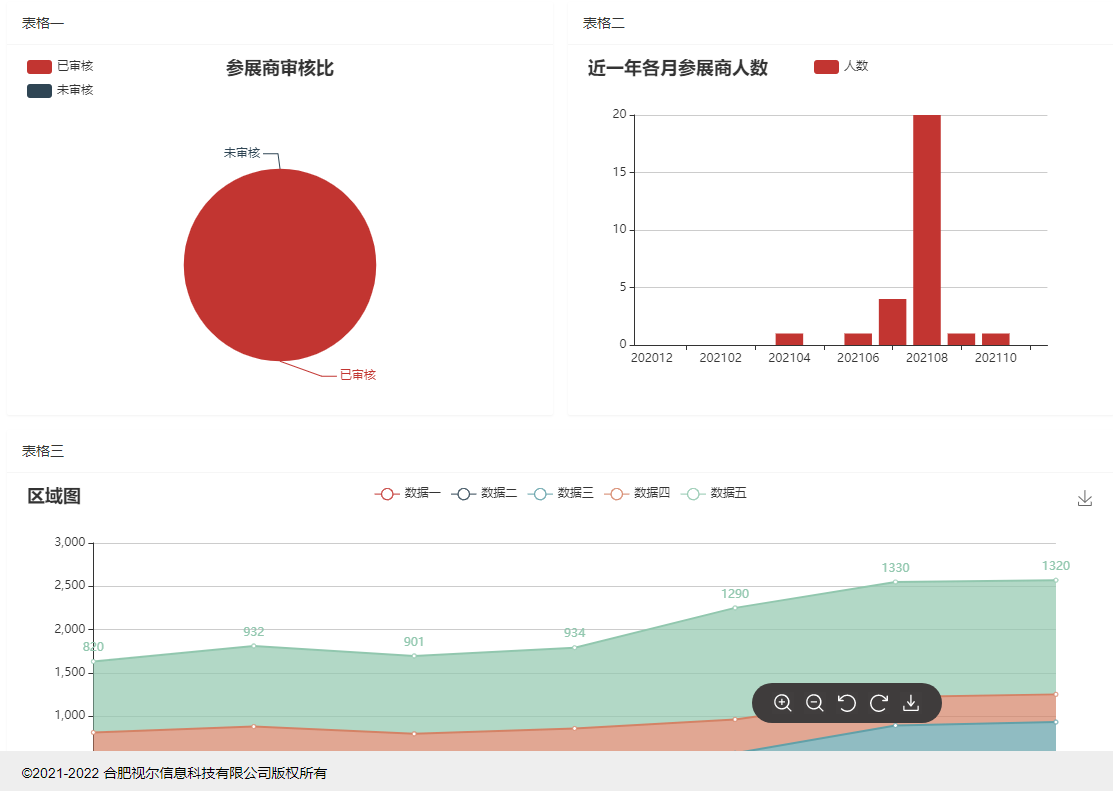Click the 1290 data point on 数据五 line
Screen dimensions: 1113x791
click(735, 607)
